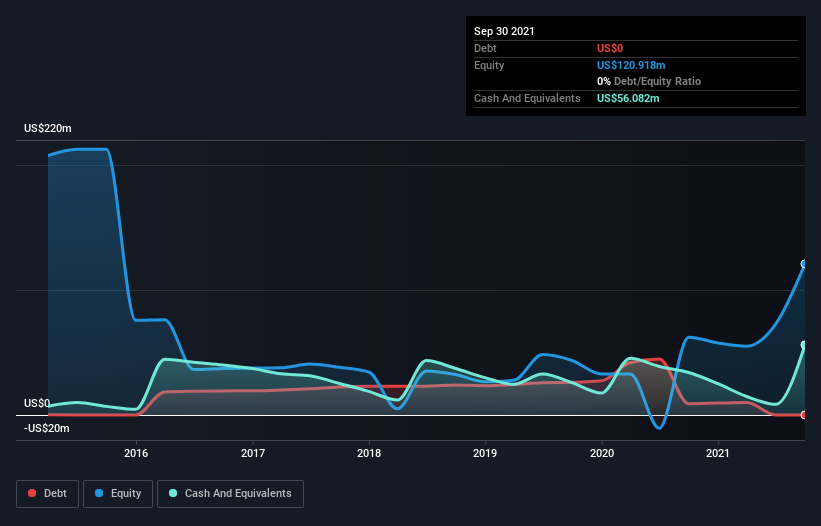Image resolution: width=821 pixels, height=526 pixels.
Task: Click the Equity label in the tooltip
Action: [x=489, y=65]
